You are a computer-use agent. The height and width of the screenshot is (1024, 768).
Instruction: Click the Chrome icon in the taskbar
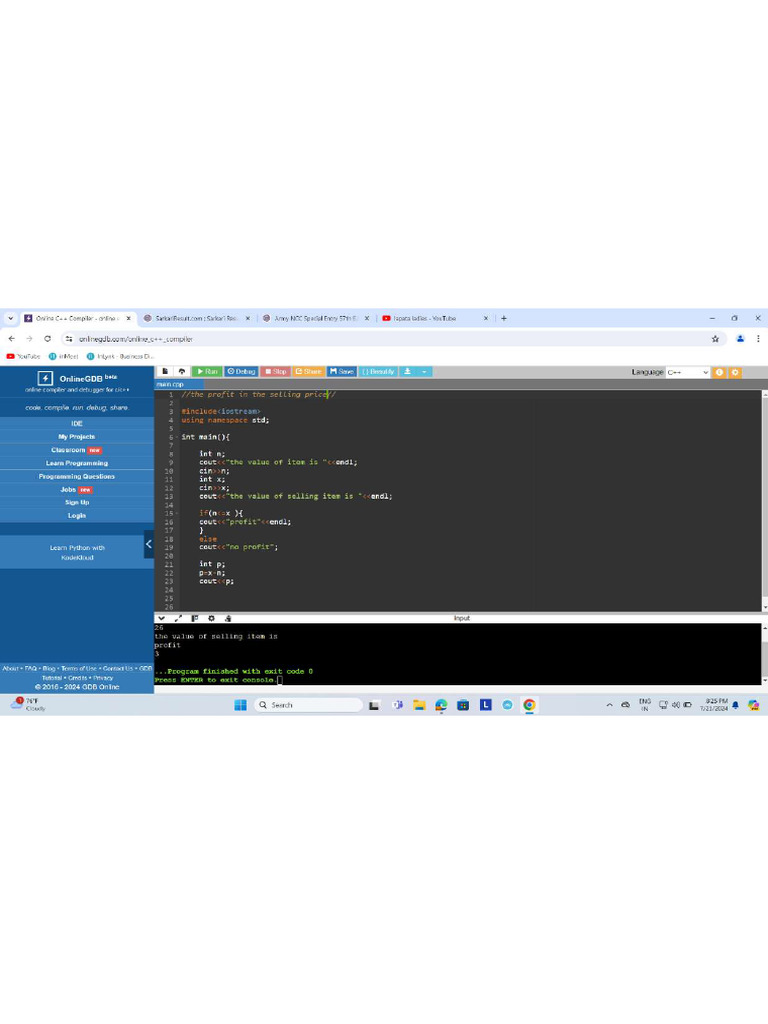point(530,705)
